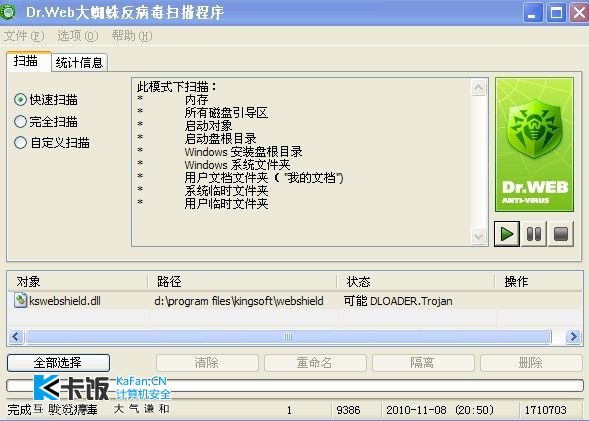Stop the scan with the square button
Viewport: 589px width, 421px height.
(561, 234)
